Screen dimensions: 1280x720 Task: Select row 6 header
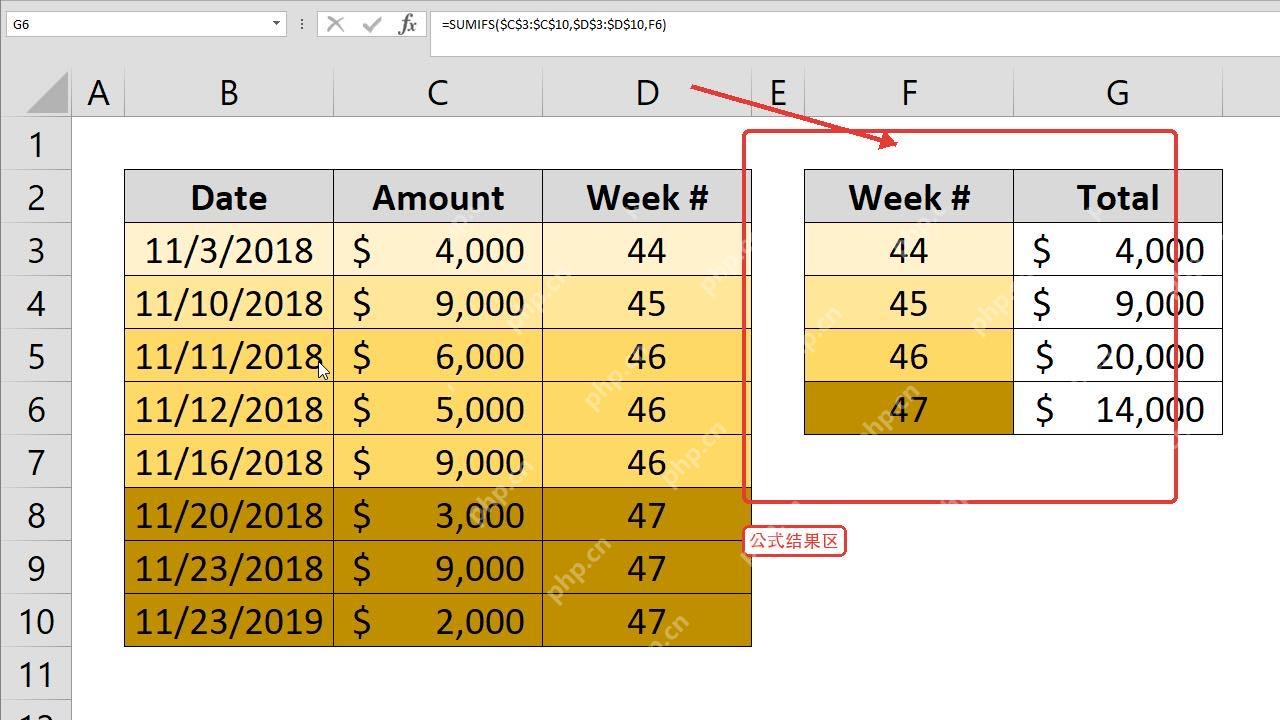point(36,409)
